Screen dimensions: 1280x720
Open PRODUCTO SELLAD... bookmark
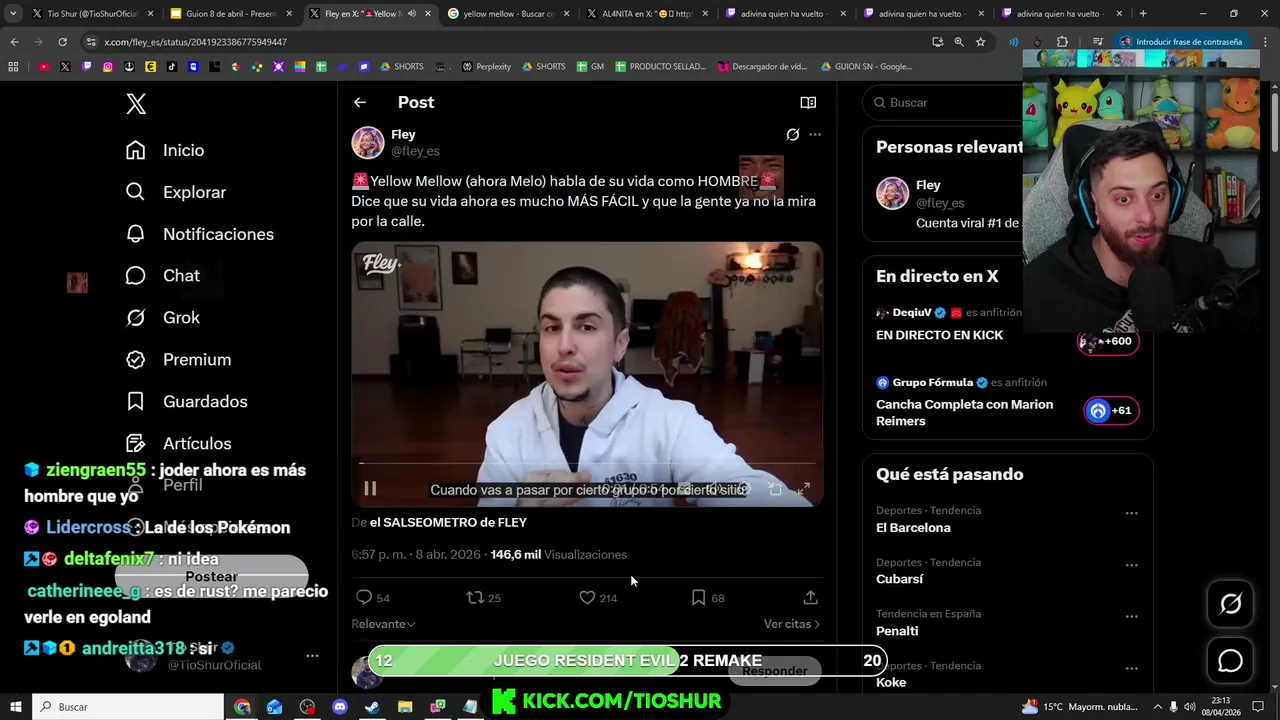tap(661, 67)
